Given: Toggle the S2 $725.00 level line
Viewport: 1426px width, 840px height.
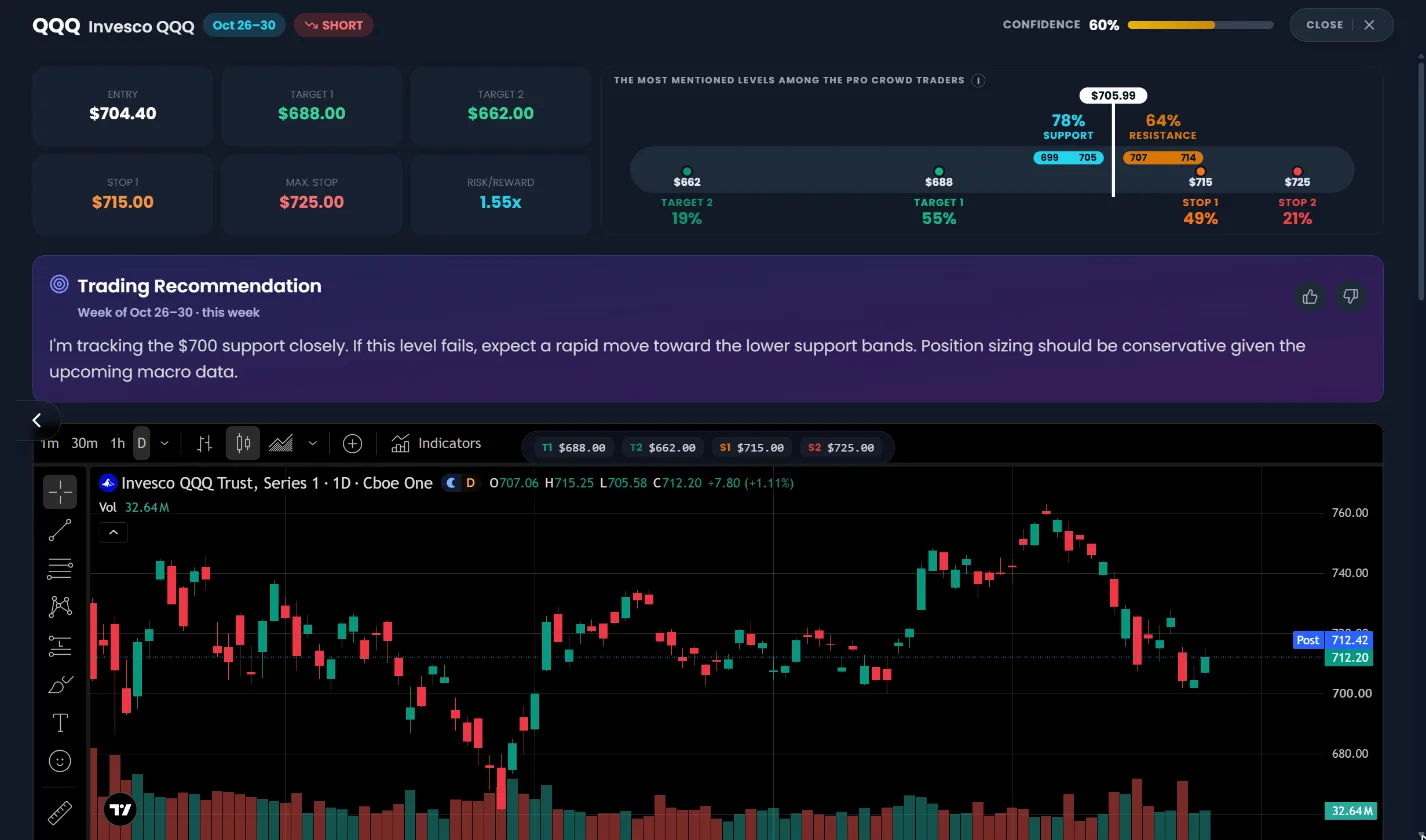Looking at the screenshot, I should click(839, 448).
